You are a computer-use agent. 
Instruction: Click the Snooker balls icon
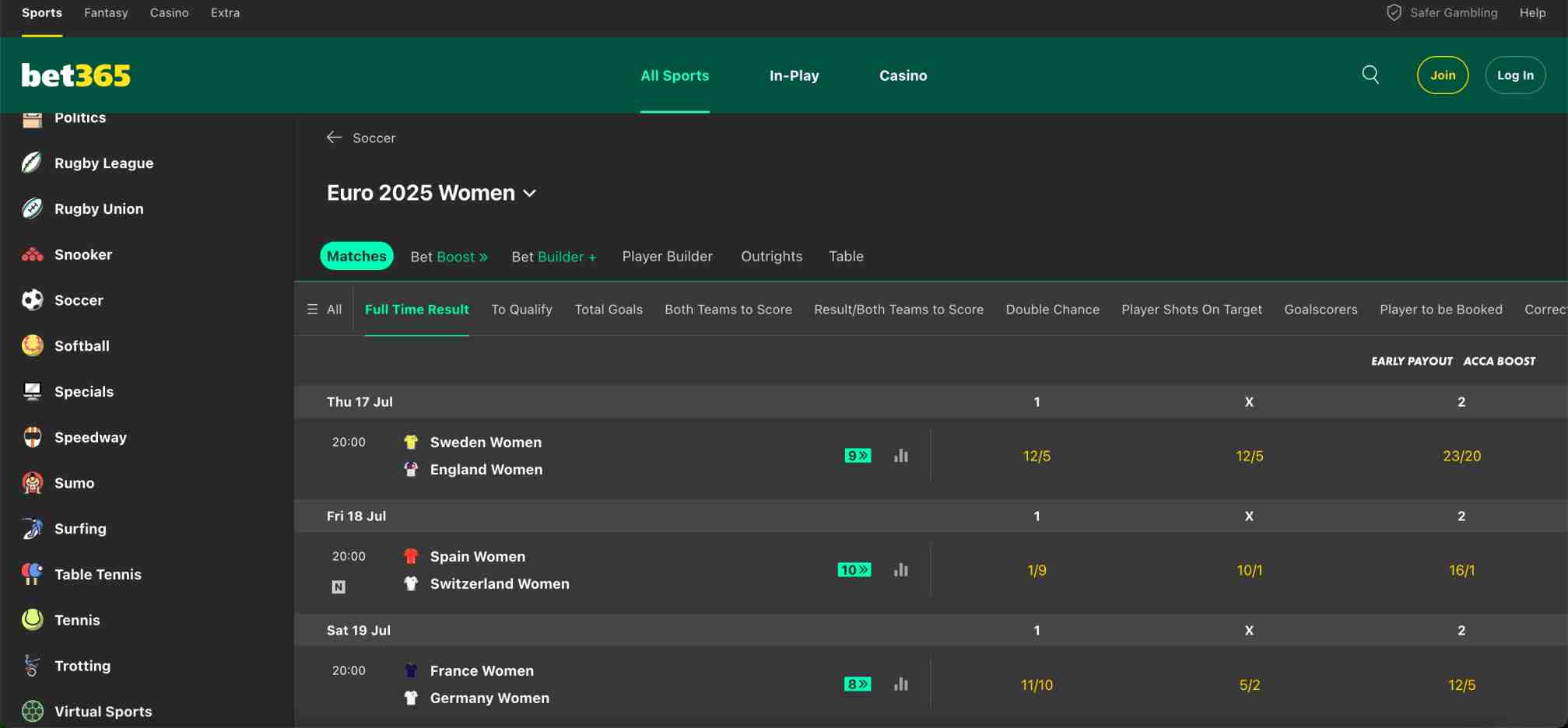32,254
